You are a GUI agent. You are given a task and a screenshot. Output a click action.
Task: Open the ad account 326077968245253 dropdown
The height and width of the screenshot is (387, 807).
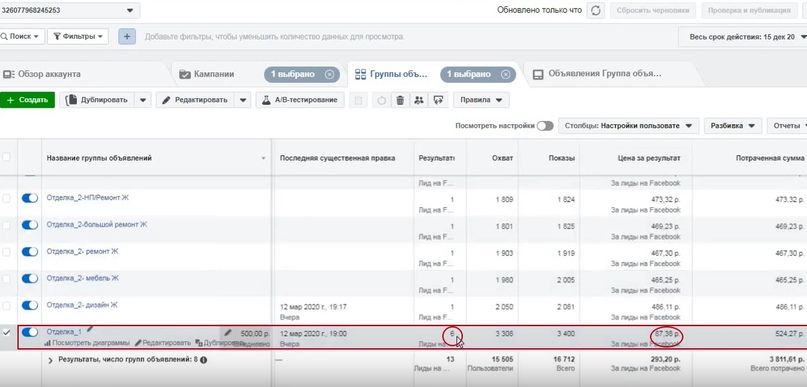69,10
